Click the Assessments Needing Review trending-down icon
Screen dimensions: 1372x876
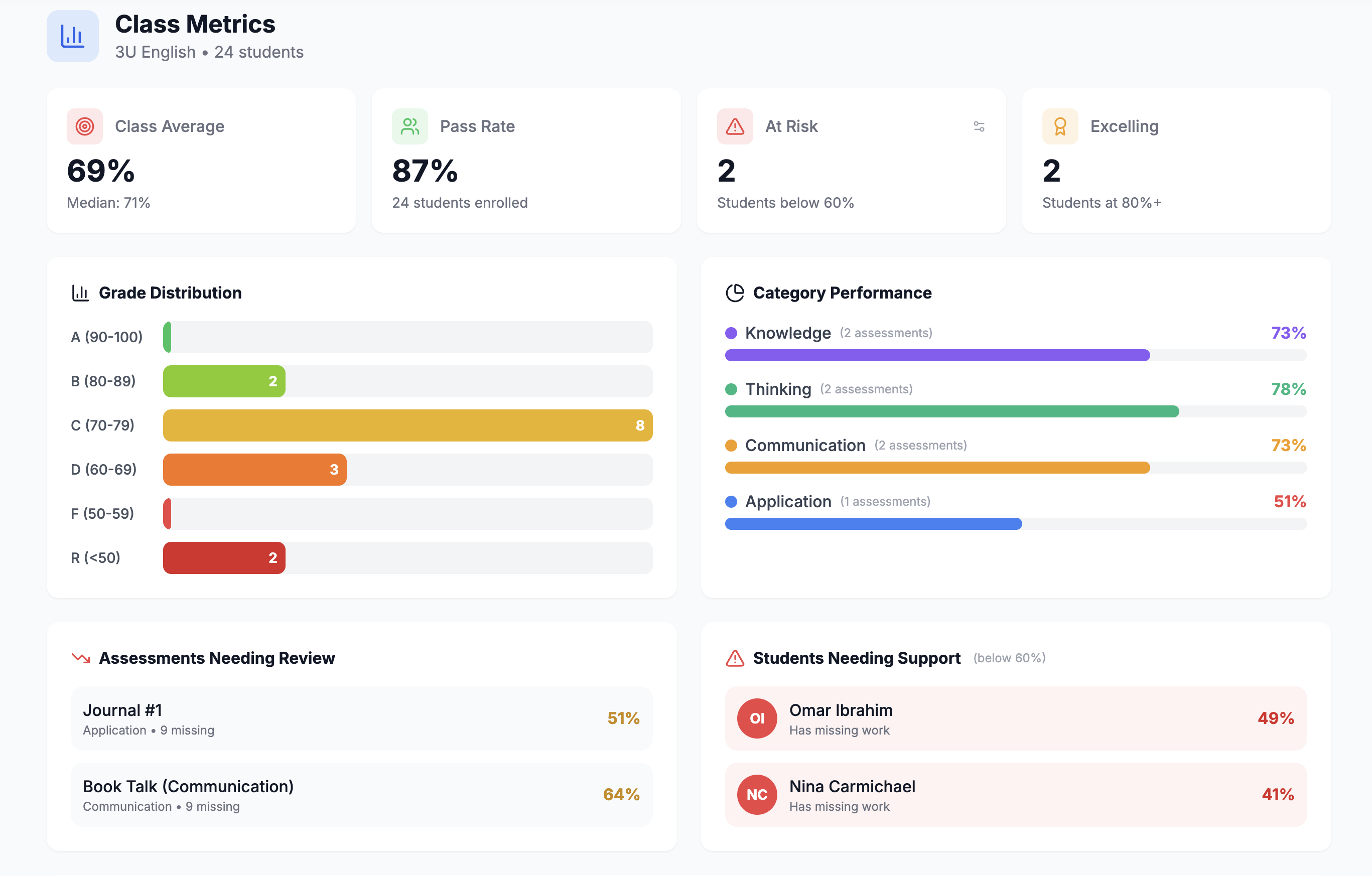tap(80, 658)
